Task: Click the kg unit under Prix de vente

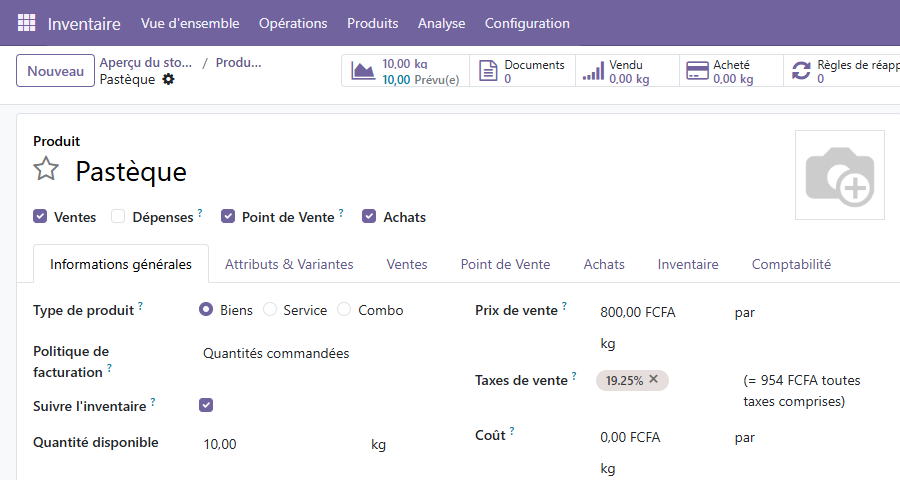Action: tap(608, 344)
